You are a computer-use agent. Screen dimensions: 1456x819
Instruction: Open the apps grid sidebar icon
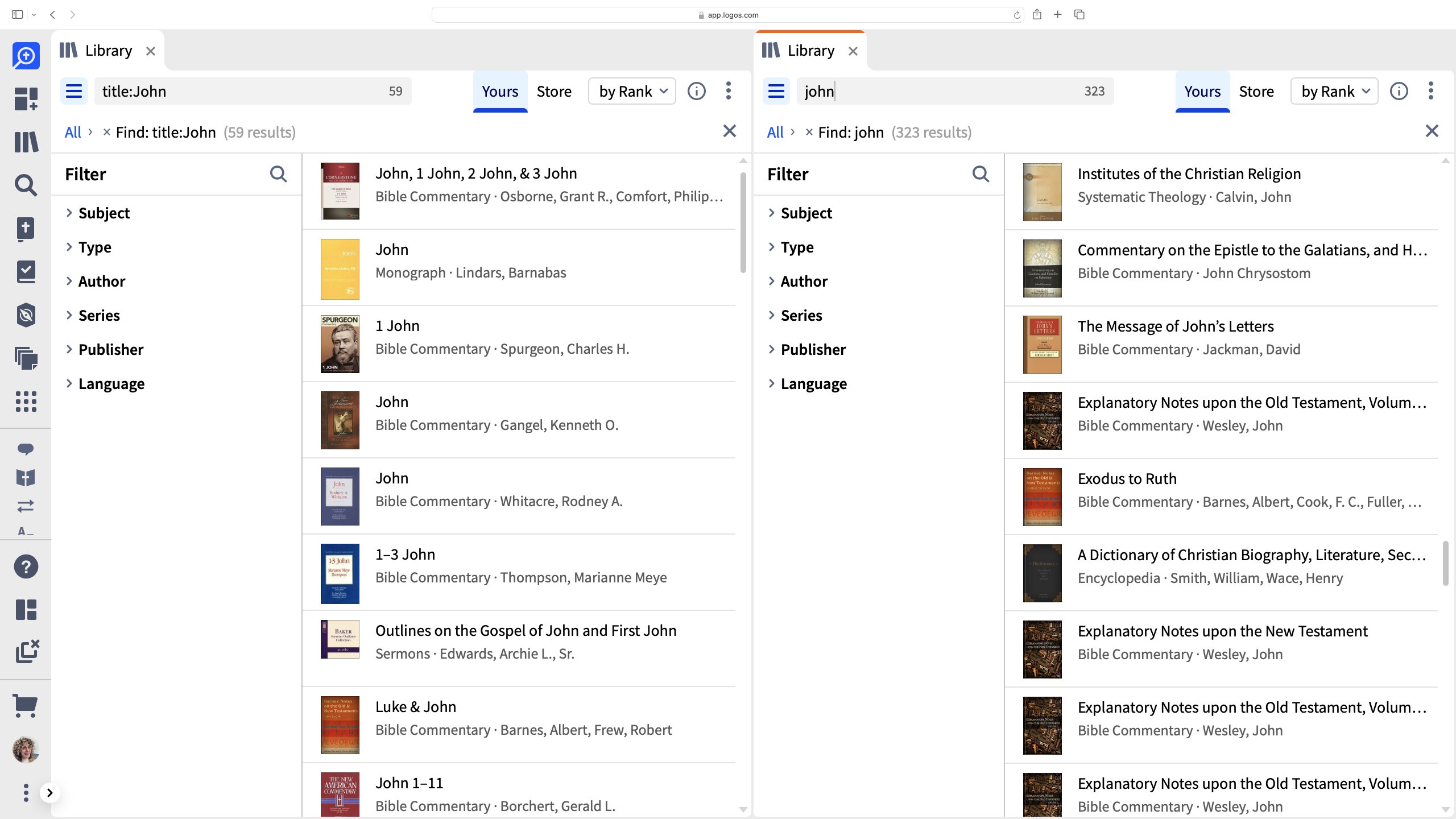coord(26,402)
